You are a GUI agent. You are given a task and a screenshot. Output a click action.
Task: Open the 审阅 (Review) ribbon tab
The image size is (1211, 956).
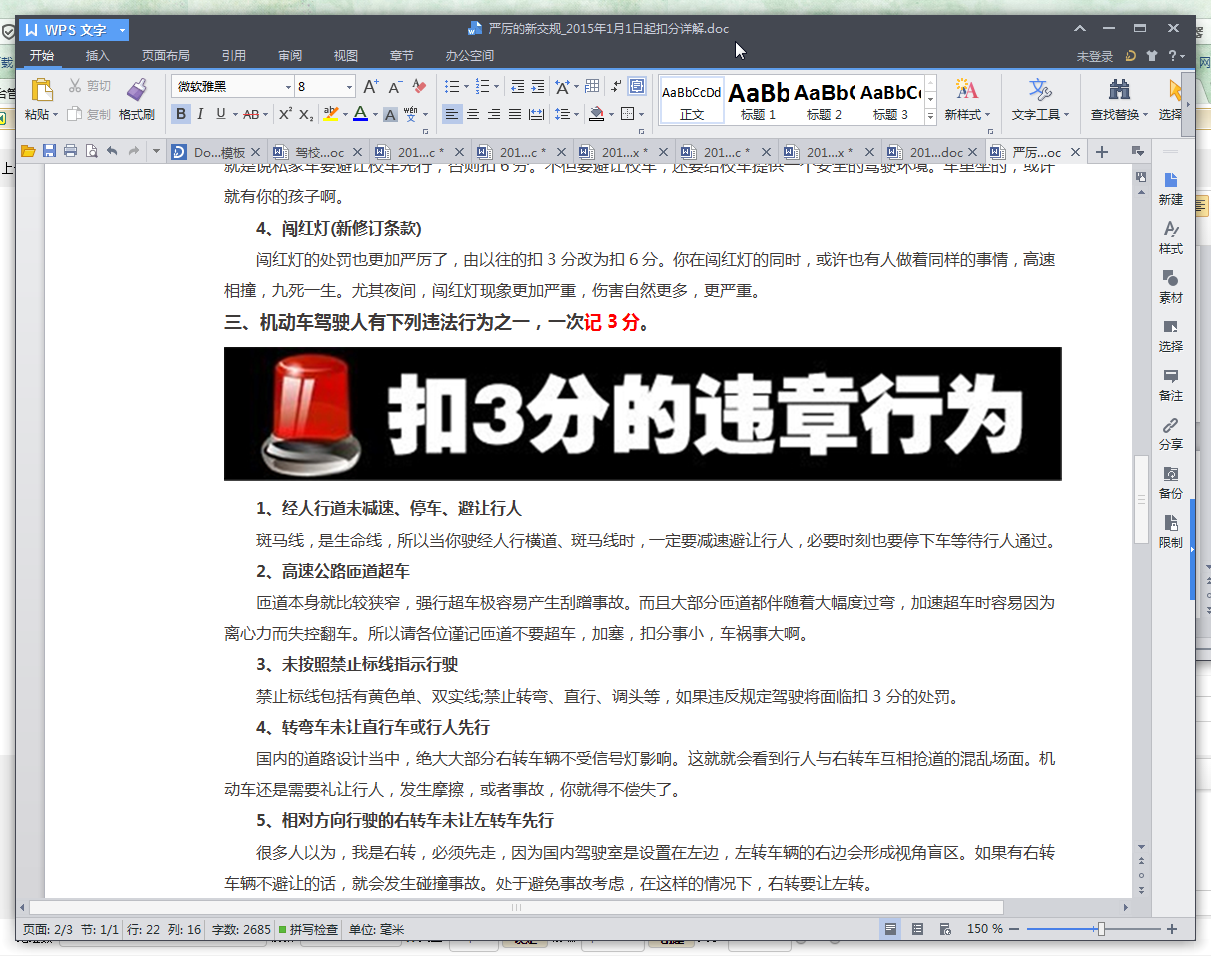(x=290, y=56)
